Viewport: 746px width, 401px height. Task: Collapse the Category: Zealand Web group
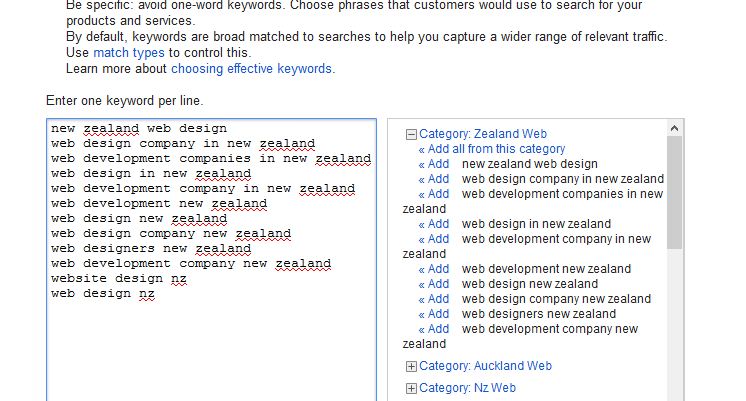click(411, 134)
